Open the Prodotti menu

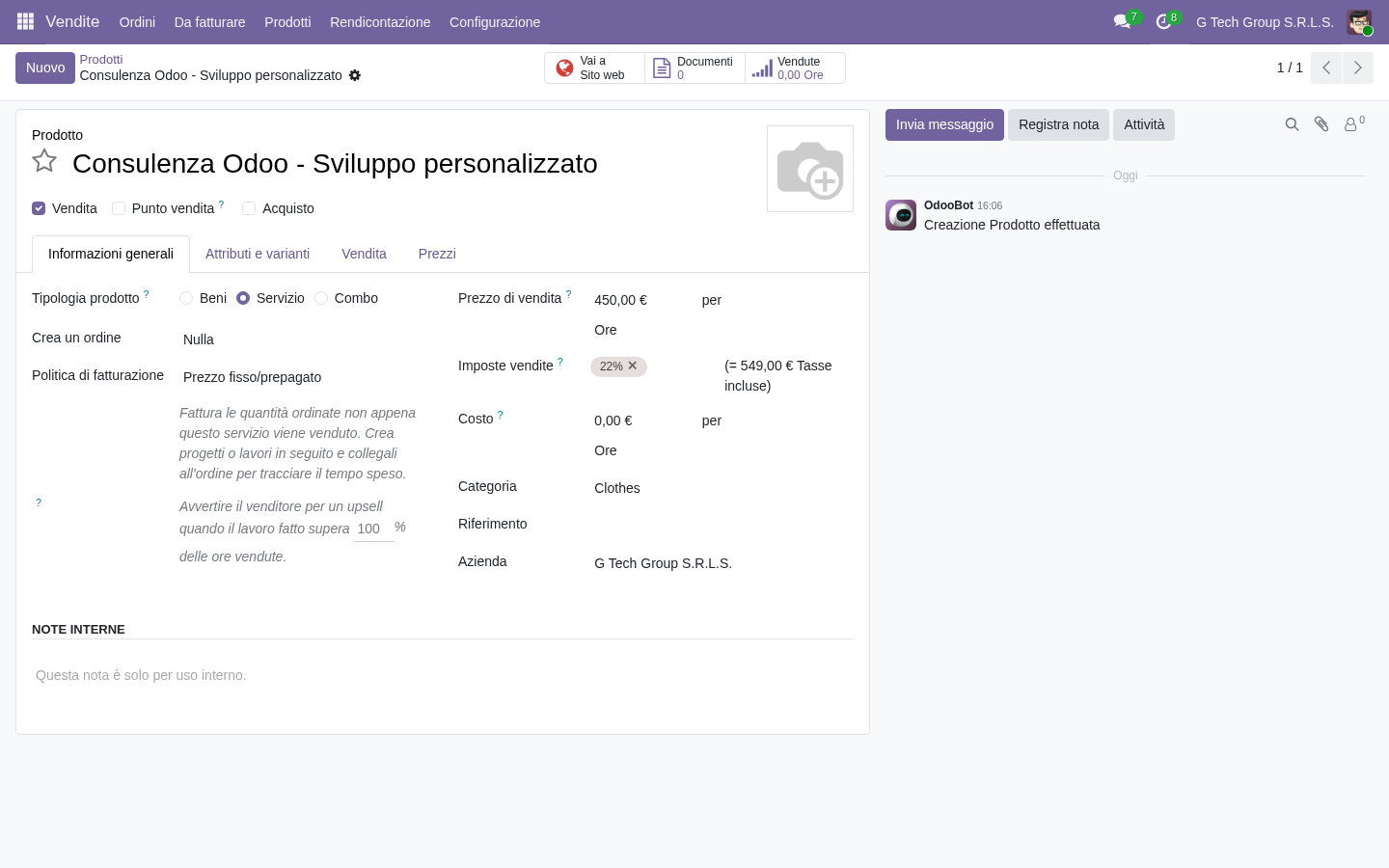point(287,22)
